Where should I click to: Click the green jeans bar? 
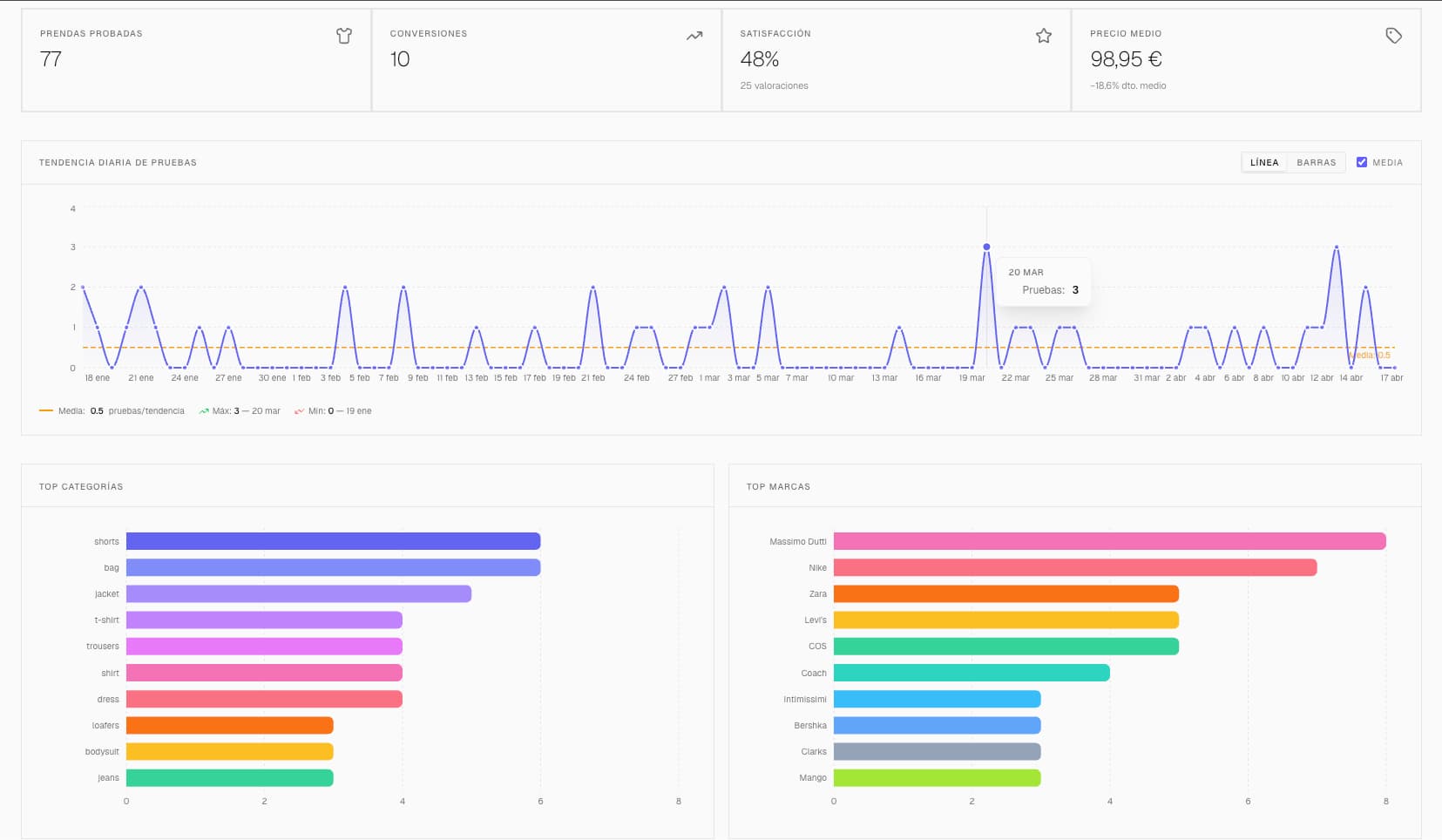tap(229, 778)
